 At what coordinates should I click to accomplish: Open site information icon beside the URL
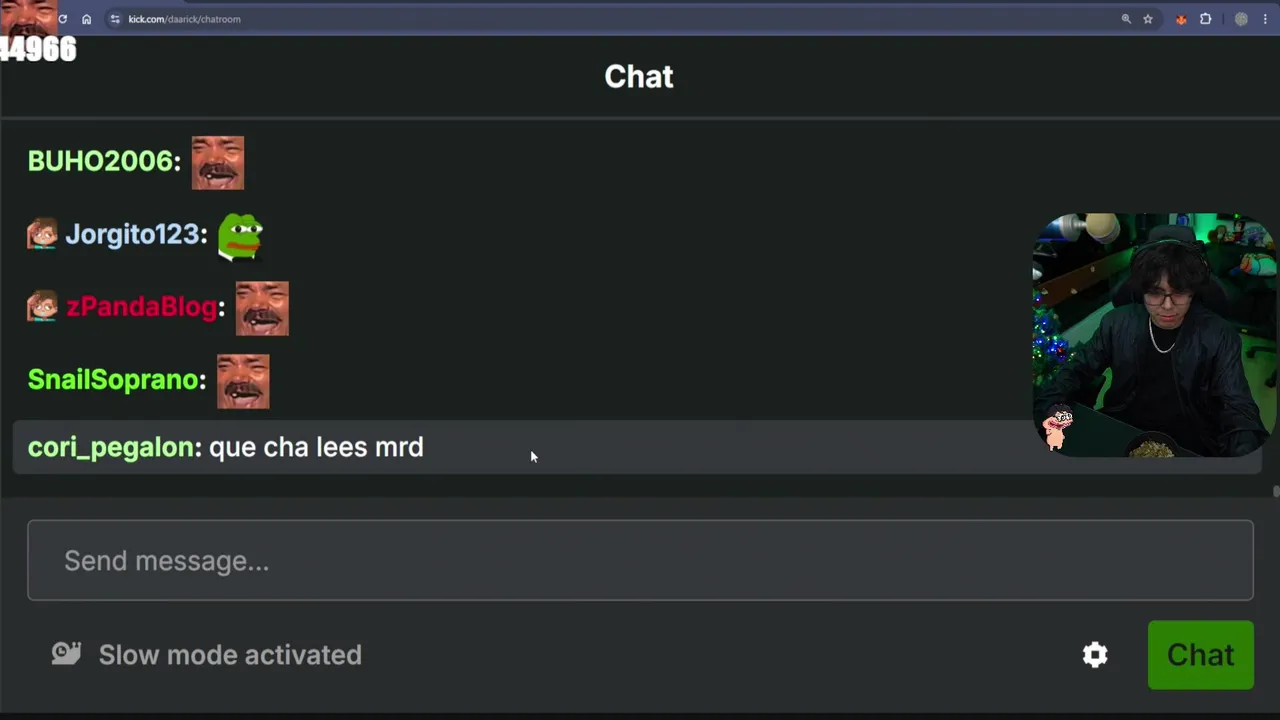115,19
